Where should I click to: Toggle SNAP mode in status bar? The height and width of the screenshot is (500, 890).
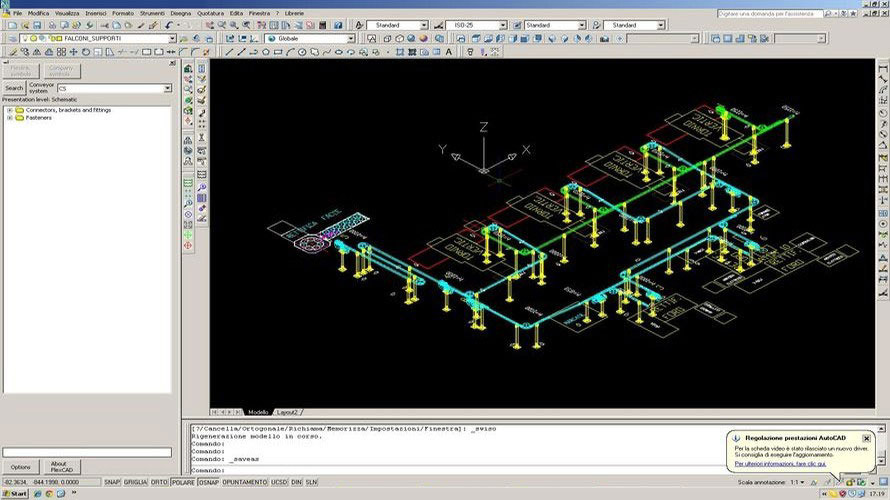tap(112, 482)
